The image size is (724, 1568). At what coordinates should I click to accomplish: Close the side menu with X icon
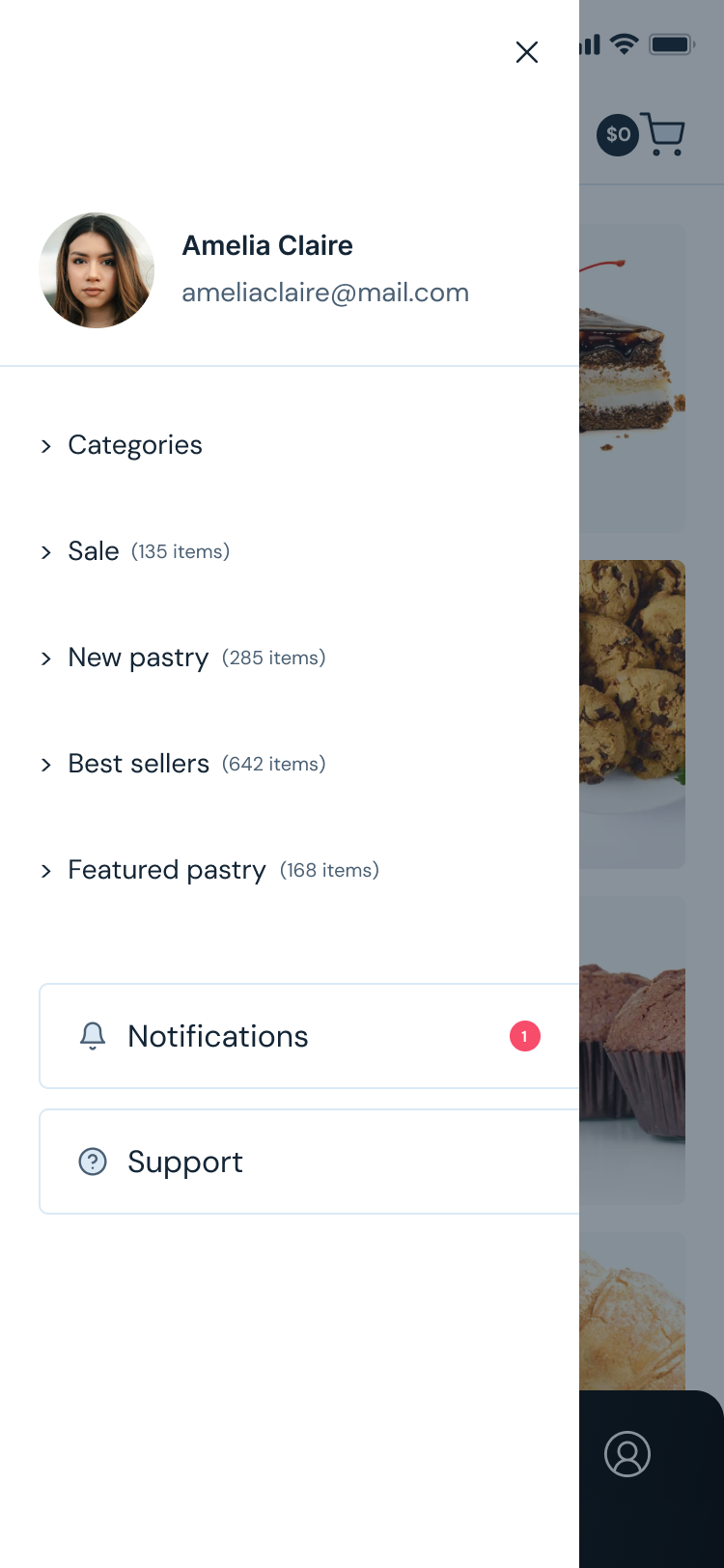(526, 52)
